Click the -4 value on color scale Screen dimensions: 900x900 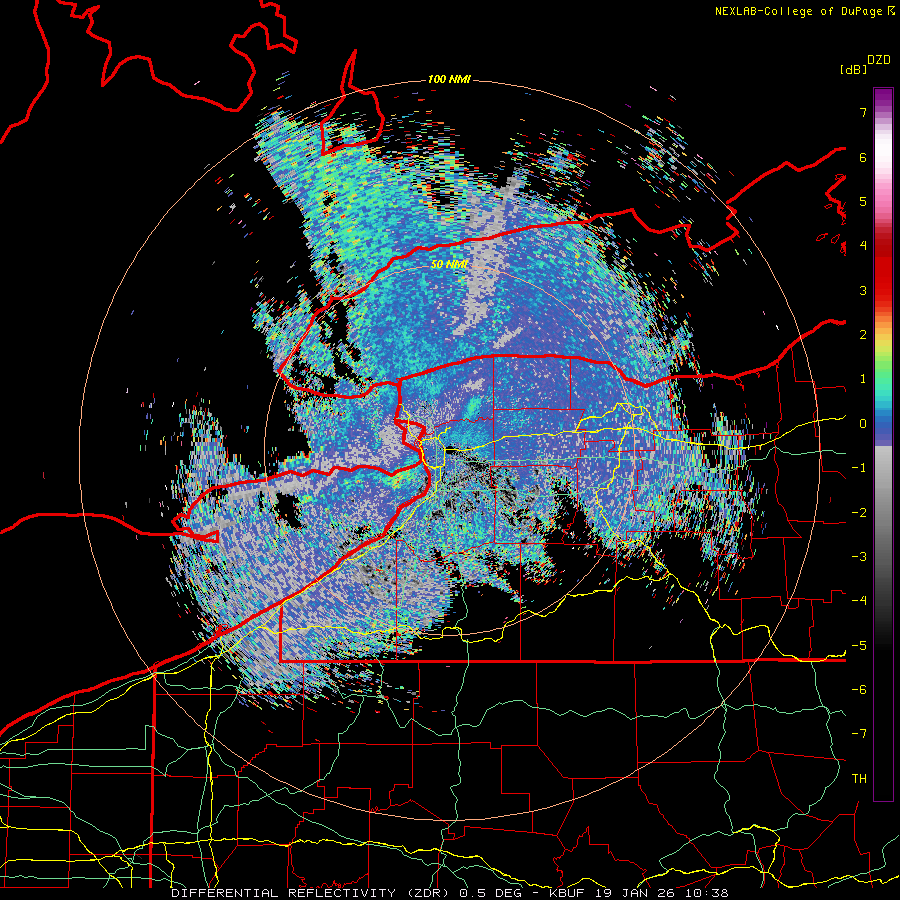coord(859,601)
